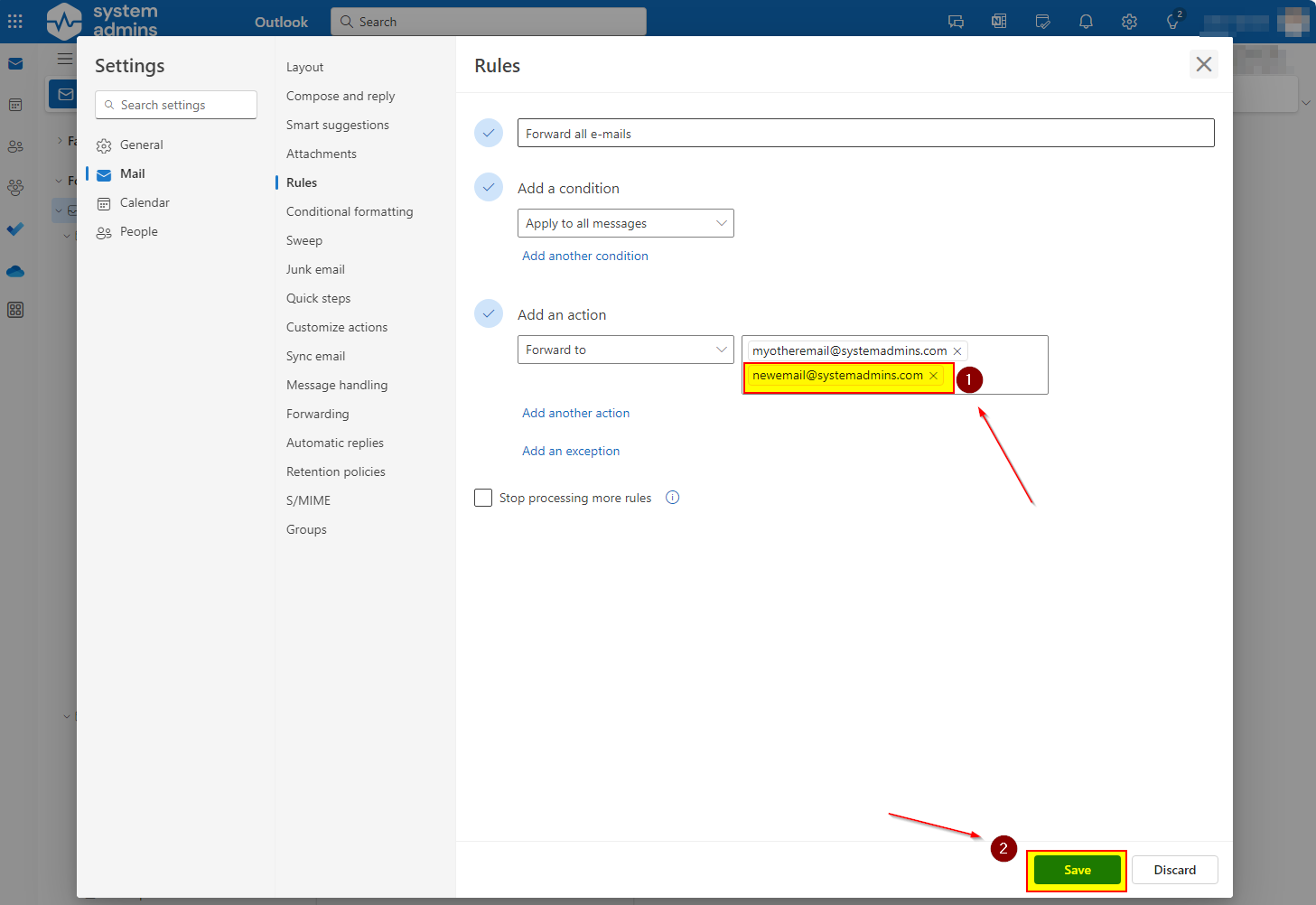Open the Calendar icon in the left sidebar
Image resolution: width=1316 pixels, height=905 pixels.
(14, 105)
